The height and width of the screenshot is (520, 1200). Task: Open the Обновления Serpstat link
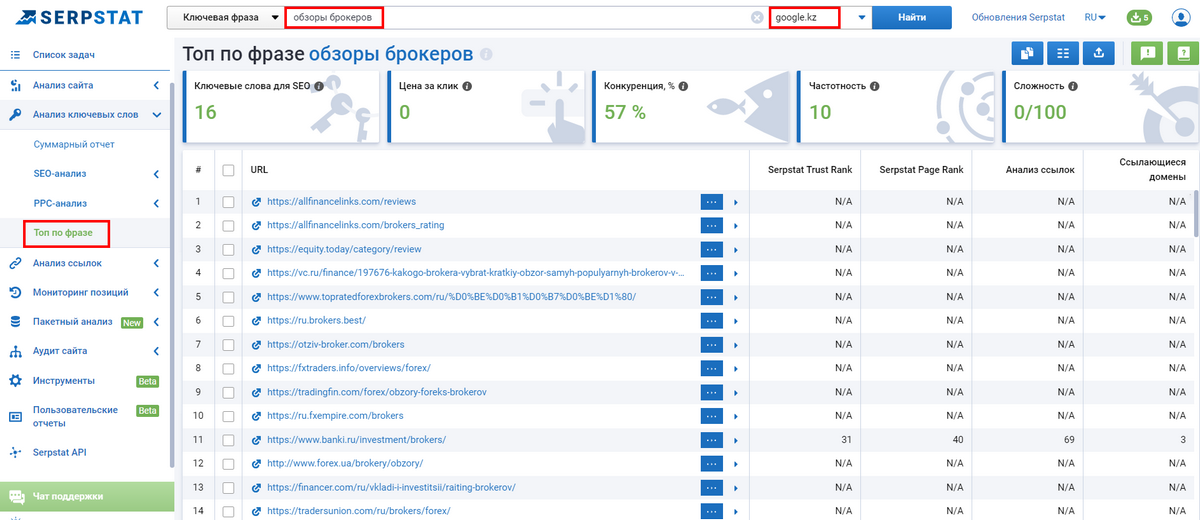1018,18
